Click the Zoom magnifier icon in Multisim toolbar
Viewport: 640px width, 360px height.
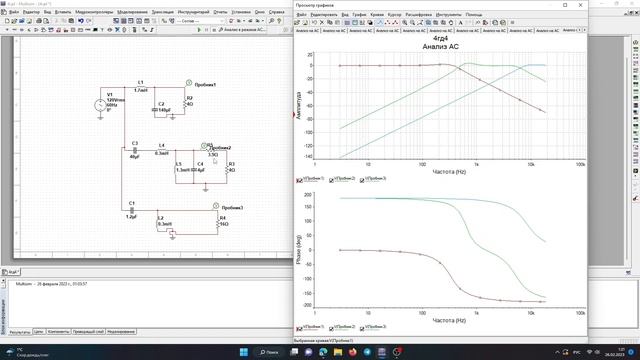(271, 21)
